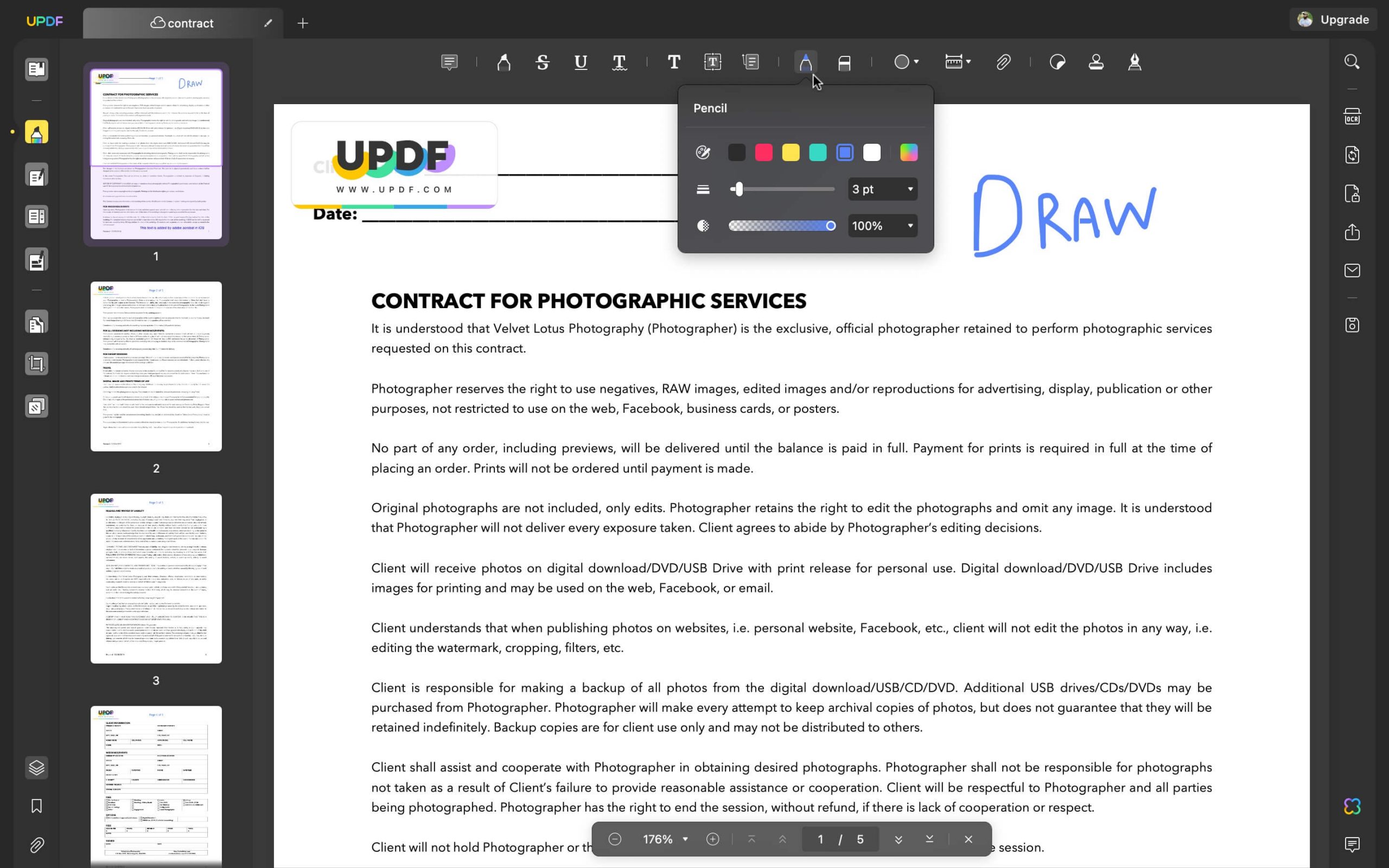Attach a file using the paperclip tool

pos(1002,62)
